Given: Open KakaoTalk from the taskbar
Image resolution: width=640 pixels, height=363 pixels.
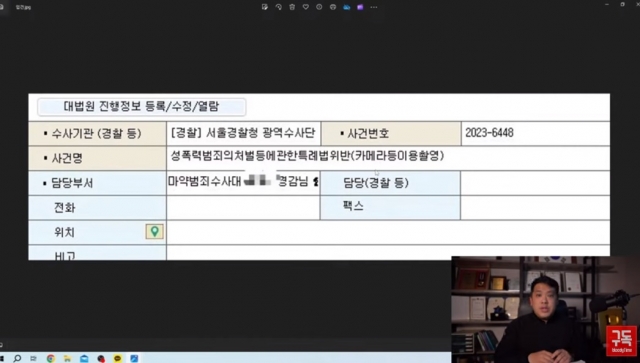Looking at the screenshot, I should point(118,359).
